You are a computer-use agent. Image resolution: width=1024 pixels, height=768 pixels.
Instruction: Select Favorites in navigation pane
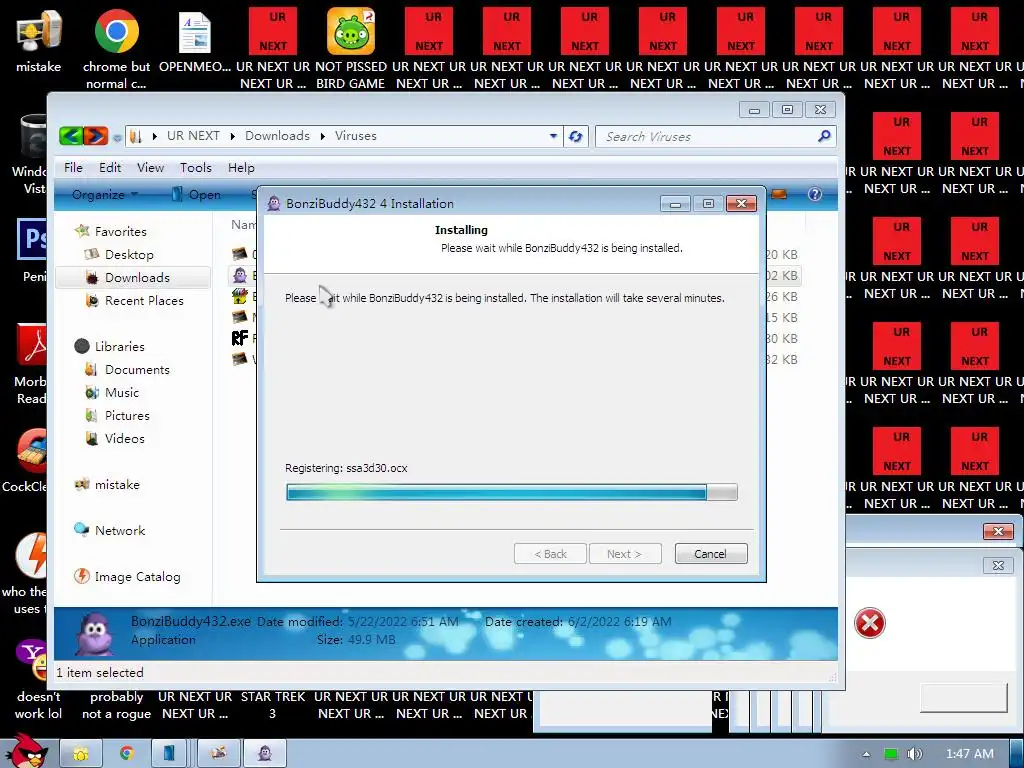120,231
